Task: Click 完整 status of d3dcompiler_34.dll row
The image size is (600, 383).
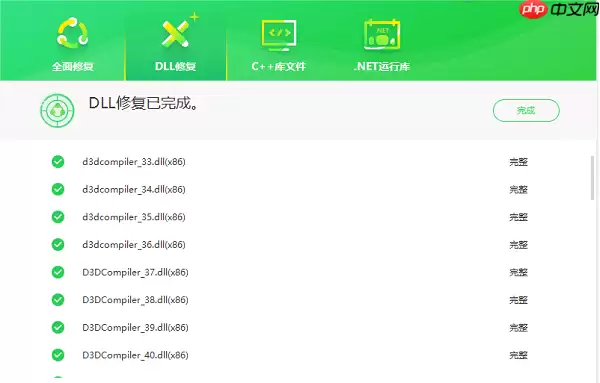Action: click(x=518, y=189)
